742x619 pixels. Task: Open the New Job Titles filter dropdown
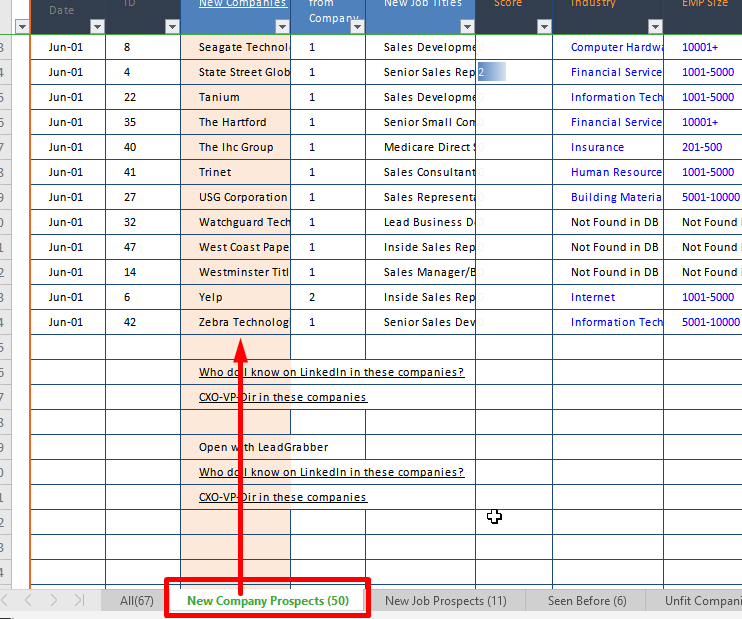(x=467, y=27)
